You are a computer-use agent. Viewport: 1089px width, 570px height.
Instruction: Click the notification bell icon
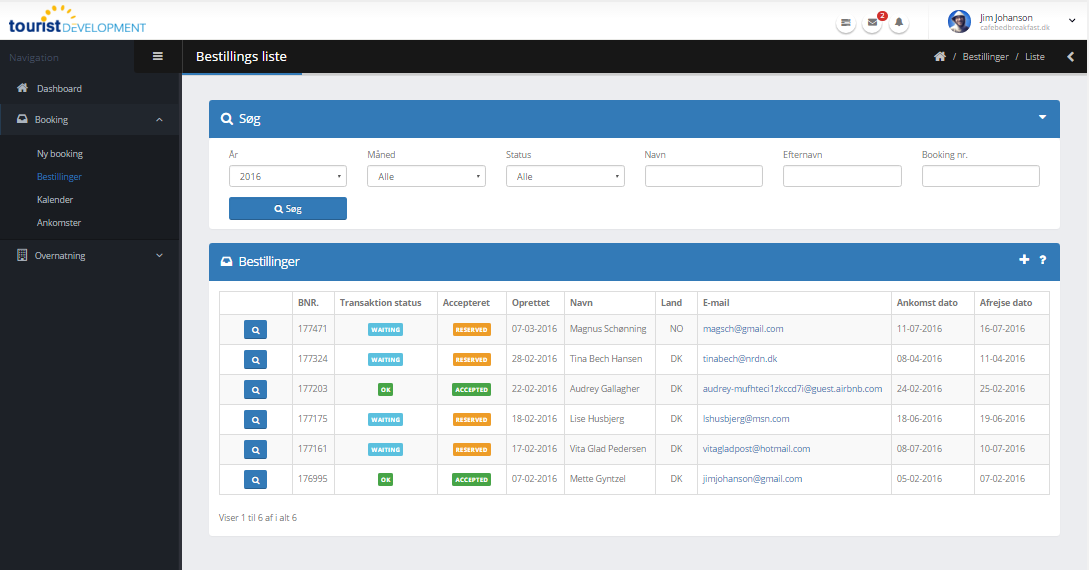(899, 22)
